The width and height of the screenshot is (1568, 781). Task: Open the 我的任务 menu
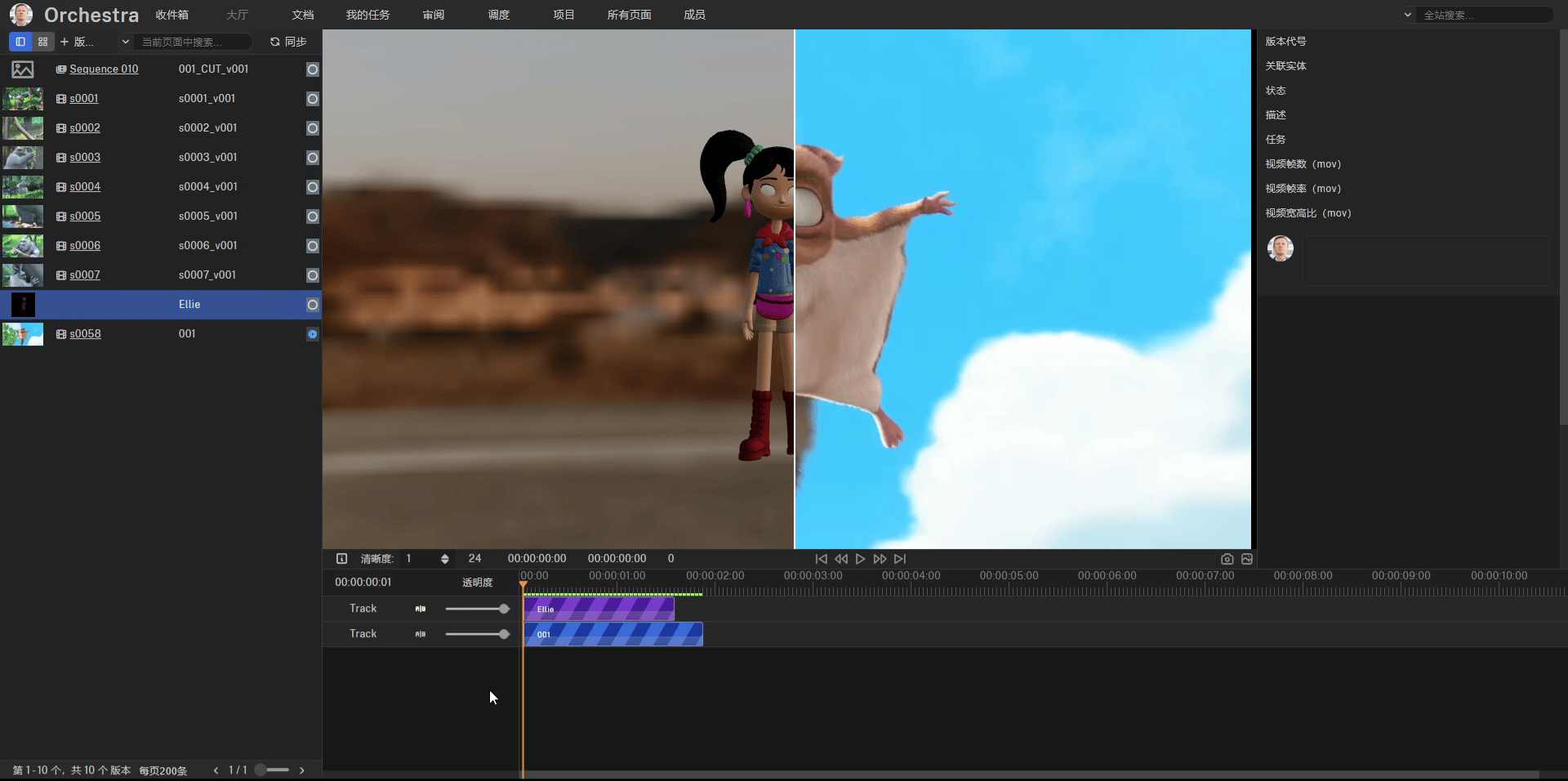(x=367, y=15)
